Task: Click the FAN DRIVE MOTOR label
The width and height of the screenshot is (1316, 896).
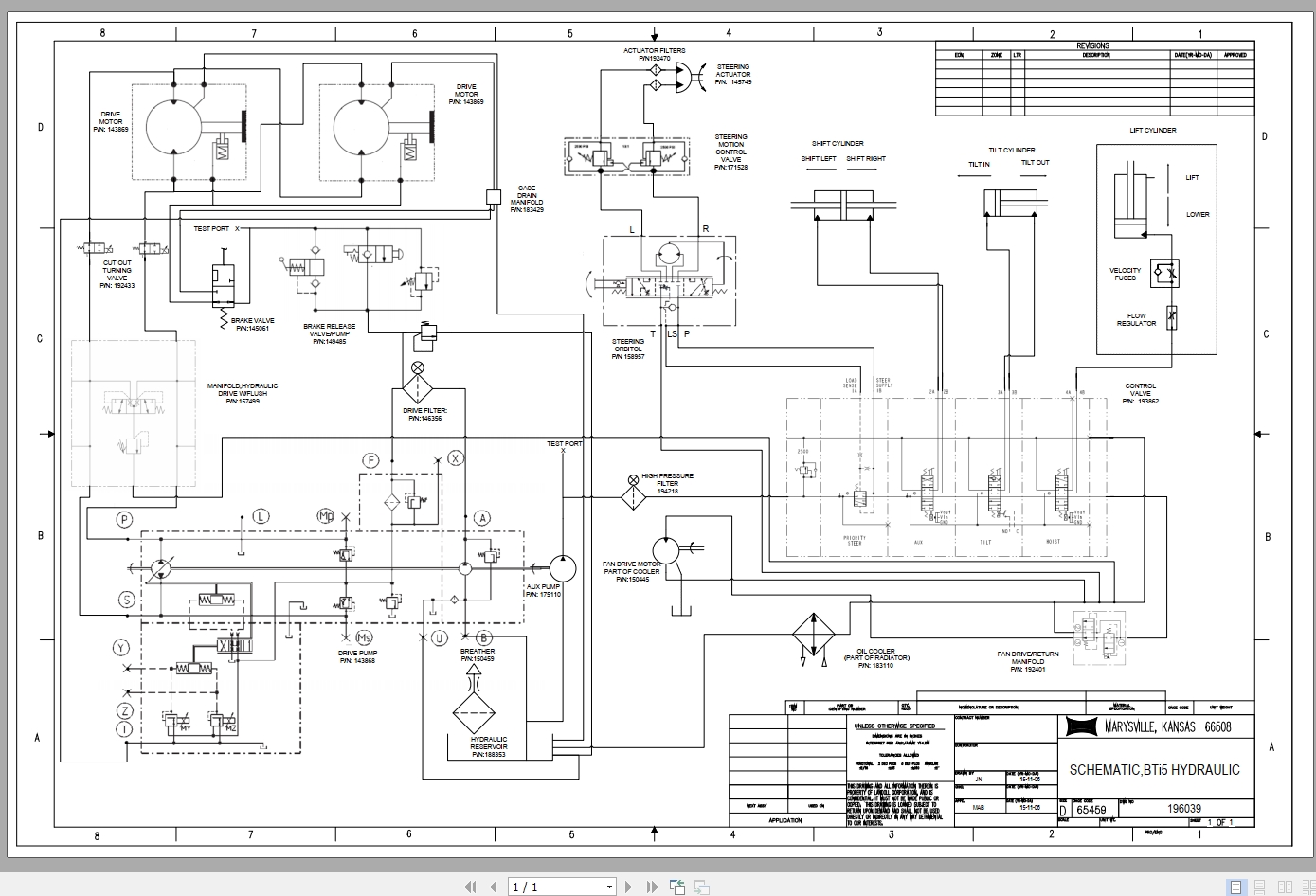Action: click(x=631, y=571)
